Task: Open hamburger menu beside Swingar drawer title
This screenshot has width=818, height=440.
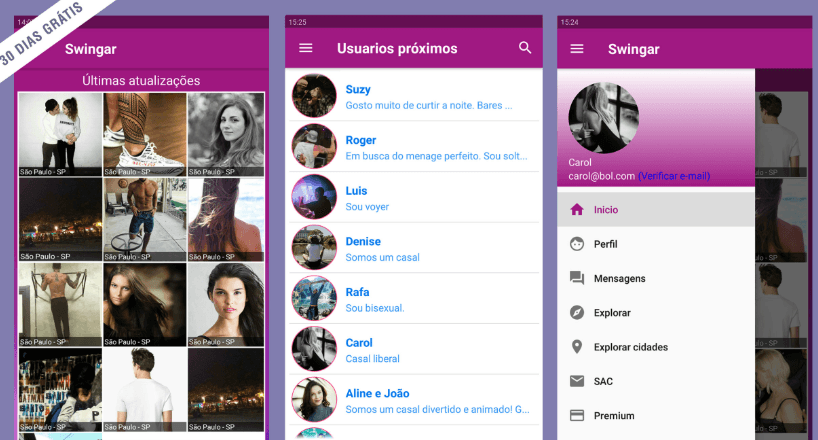Action: 576,49
